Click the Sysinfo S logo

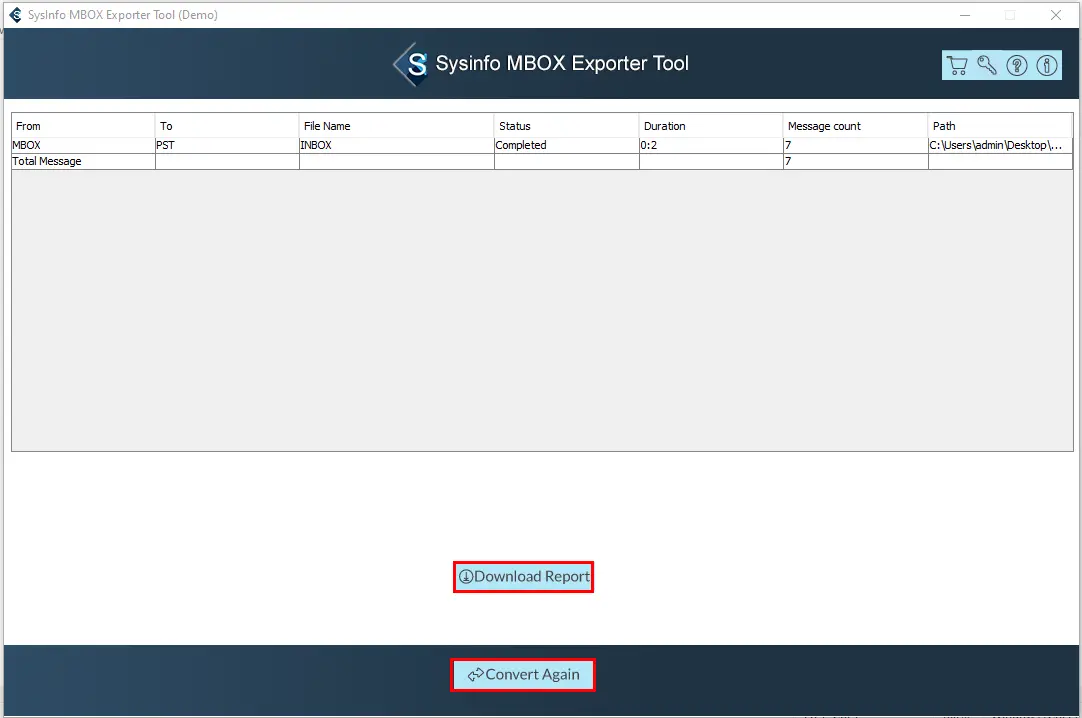pos(411,64)
